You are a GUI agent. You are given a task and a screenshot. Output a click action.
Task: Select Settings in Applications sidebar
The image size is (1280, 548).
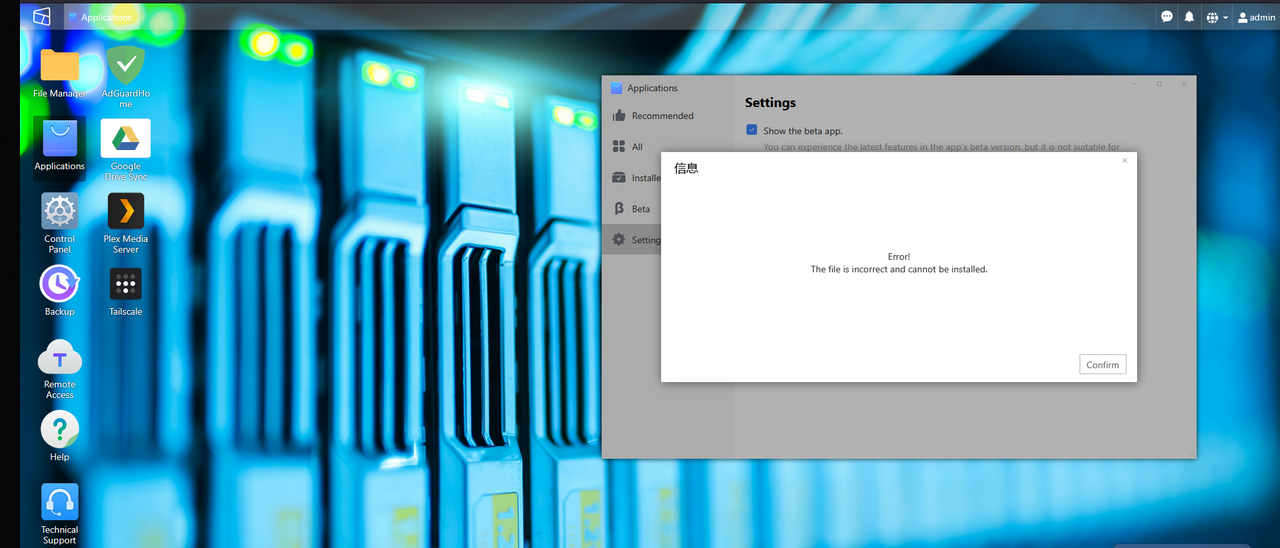[631, 240]
